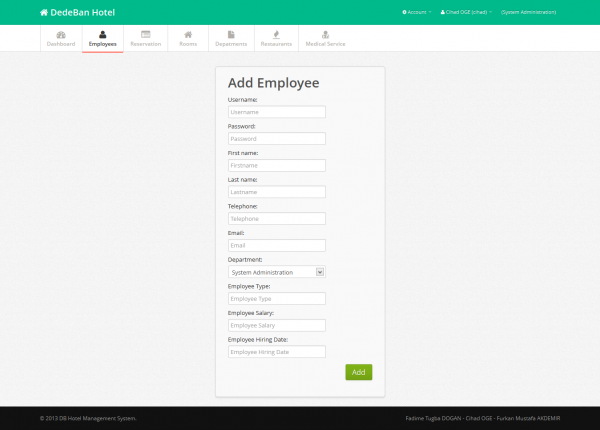
Task: Click the user icon beside Cihad OGE
Action: click(x=443, y=12)
